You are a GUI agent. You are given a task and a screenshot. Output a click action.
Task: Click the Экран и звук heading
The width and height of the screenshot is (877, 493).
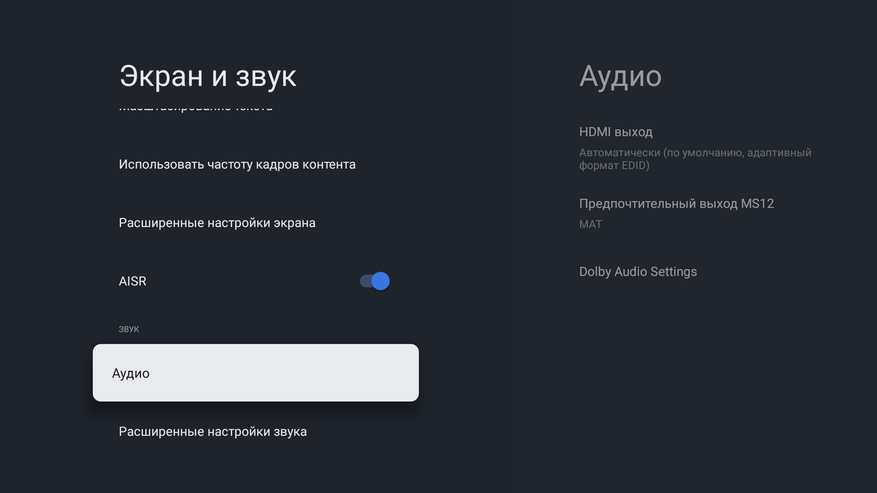click(x=208, y=76)
